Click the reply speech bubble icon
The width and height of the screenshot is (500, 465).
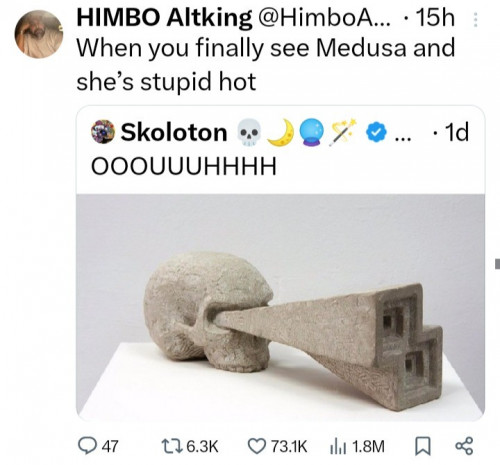[x=87, y=446]
